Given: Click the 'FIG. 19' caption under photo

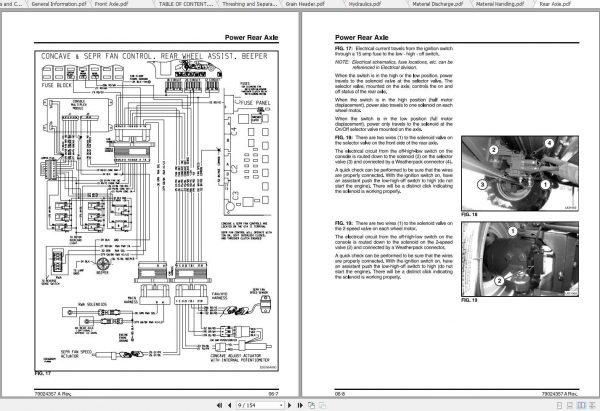Looking at the screenshot, I should 469,300.
